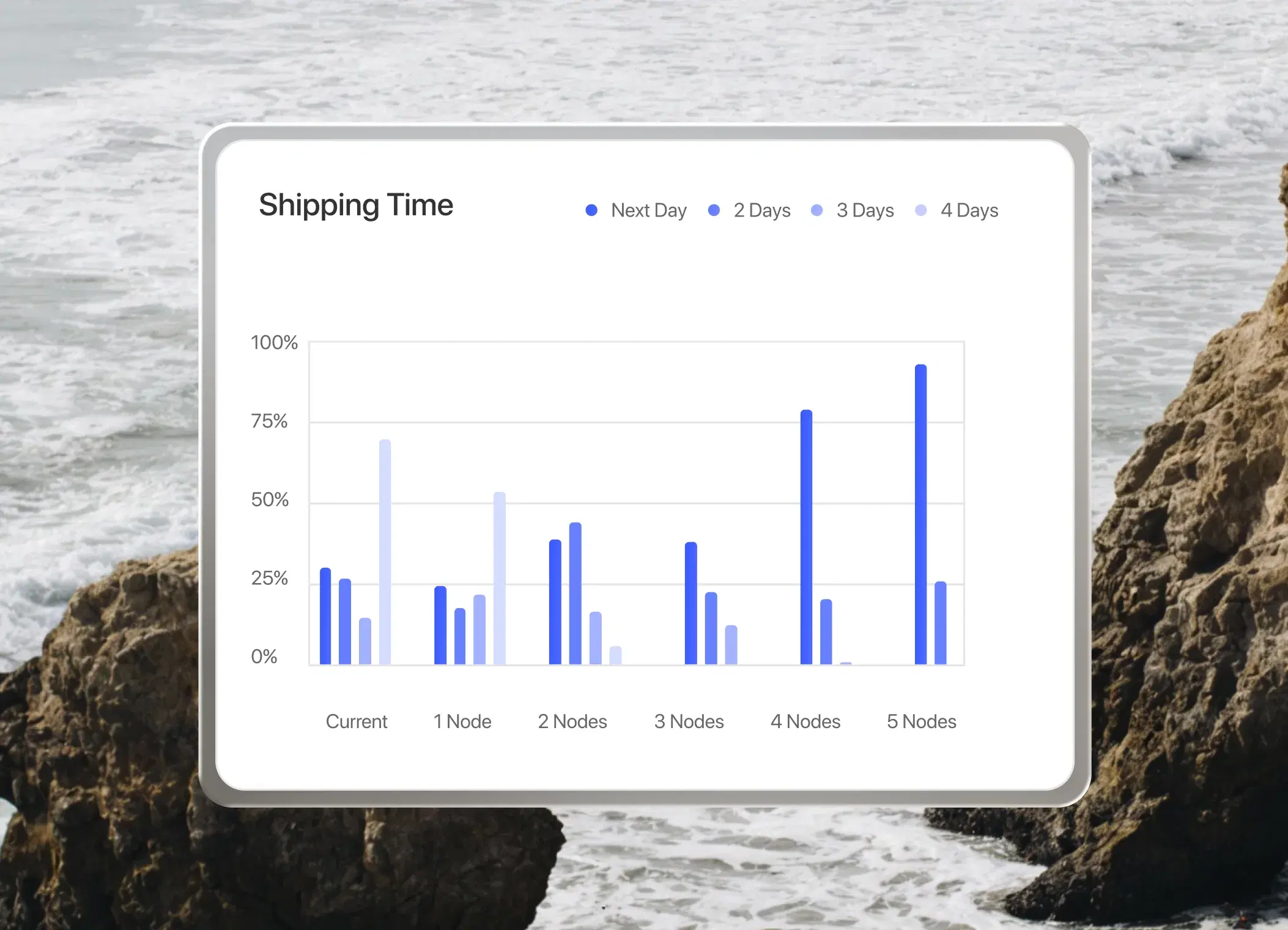Click the Next Day legend dot
This screenshot has width=1288, height=930.
[x=591, y=210]
